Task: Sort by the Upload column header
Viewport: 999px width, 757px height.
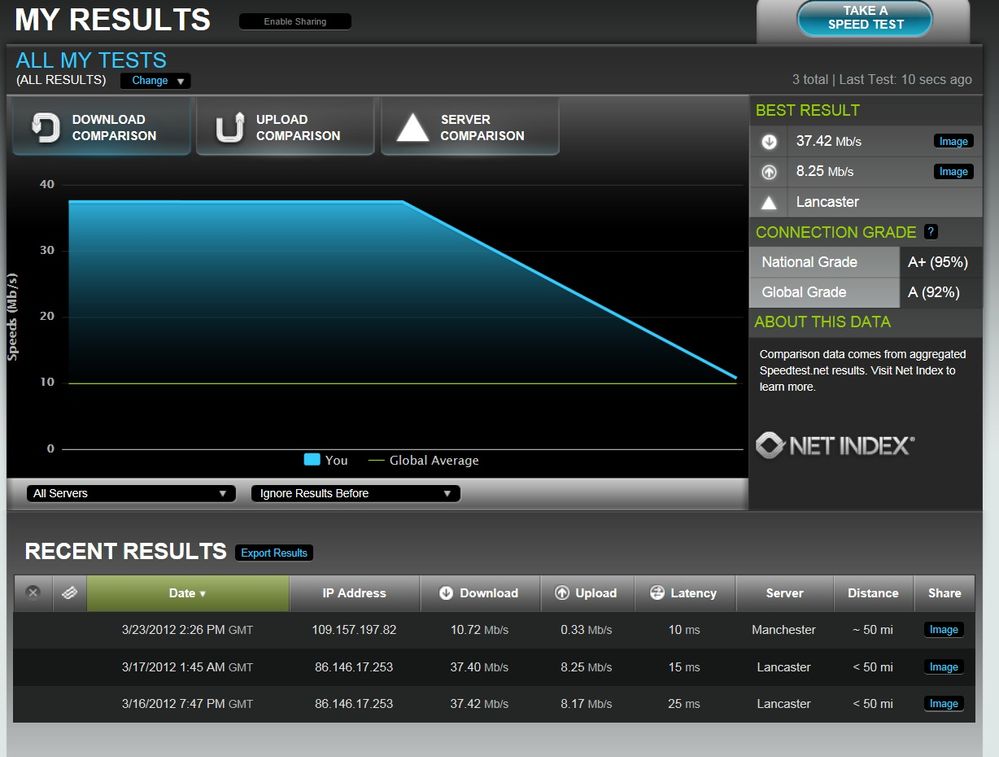Action: (x=587, y=593)
